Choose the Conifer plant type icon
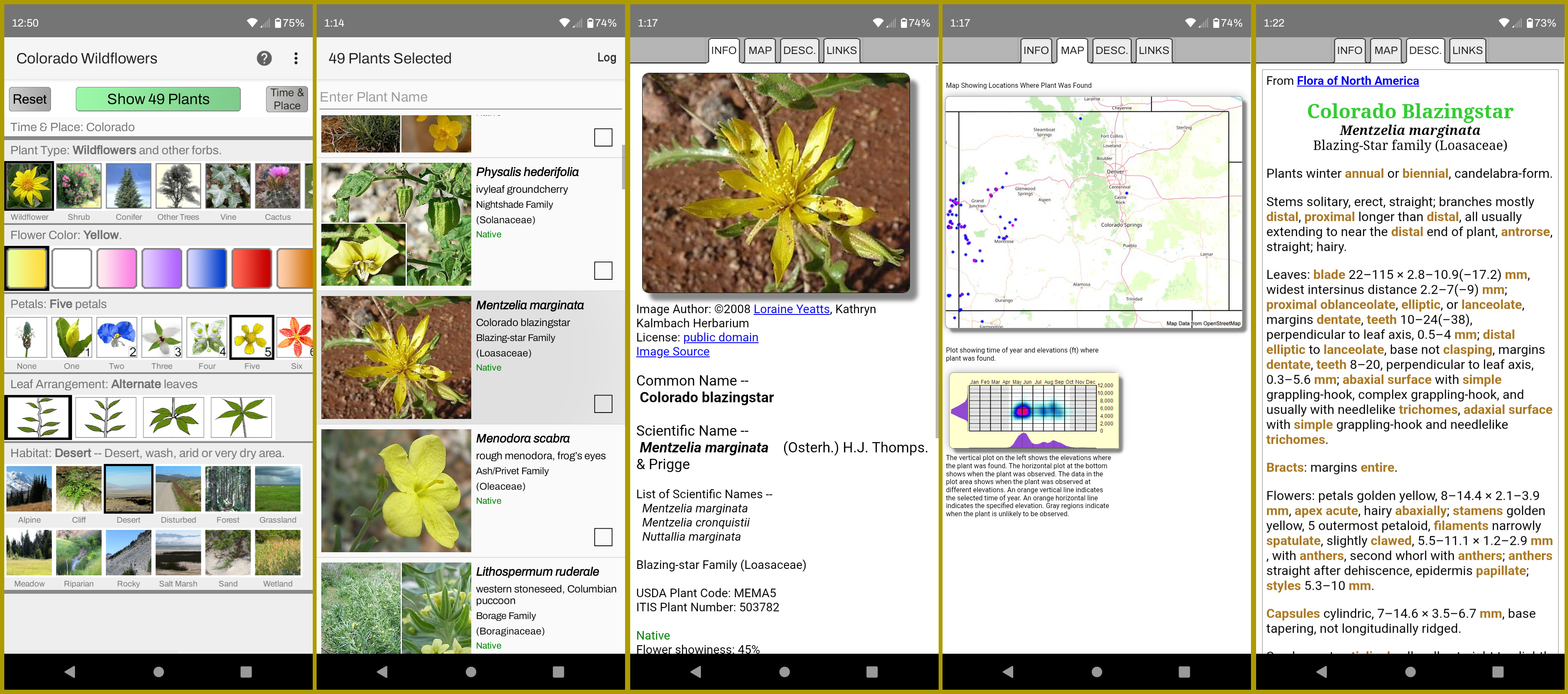The height and width of the screenshot is (694, 1568). pos(129,186)
